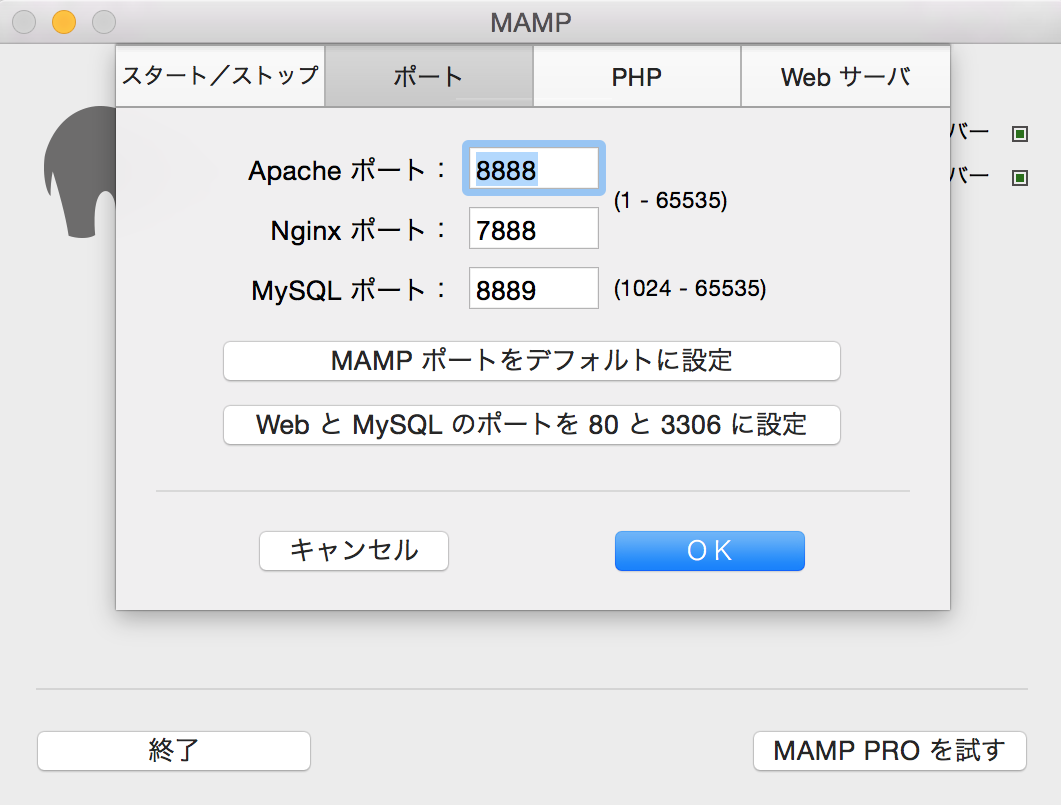Click the grayed close button of MAMP window

coord(23,20)
